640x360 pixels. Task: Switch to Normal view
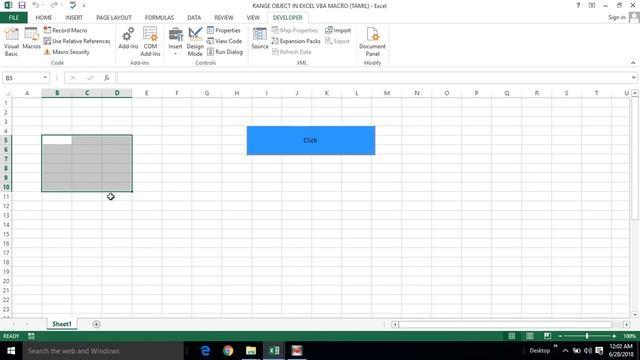click(x=511, y=336)
